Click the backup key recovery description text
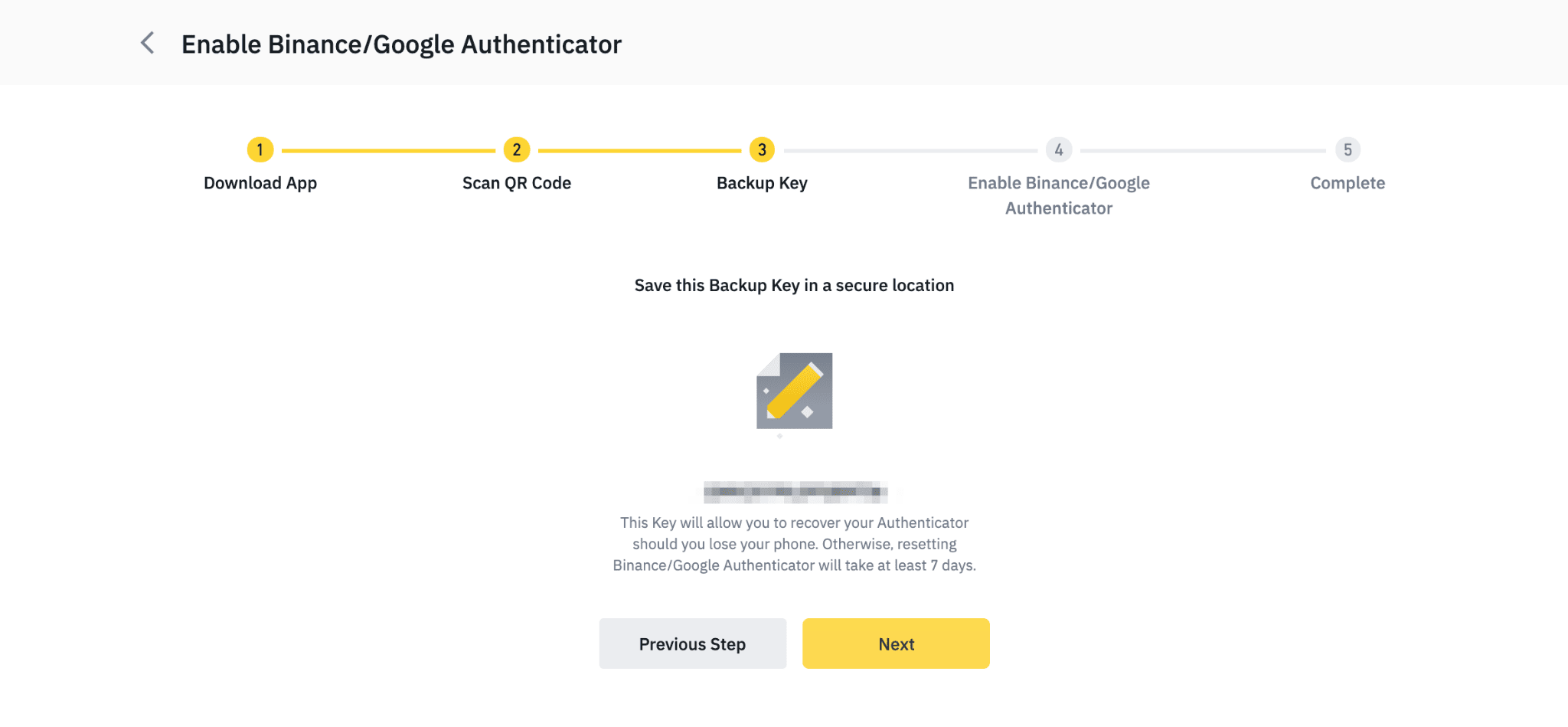This screenshot has height=727, width=1568. pos(794,544)
